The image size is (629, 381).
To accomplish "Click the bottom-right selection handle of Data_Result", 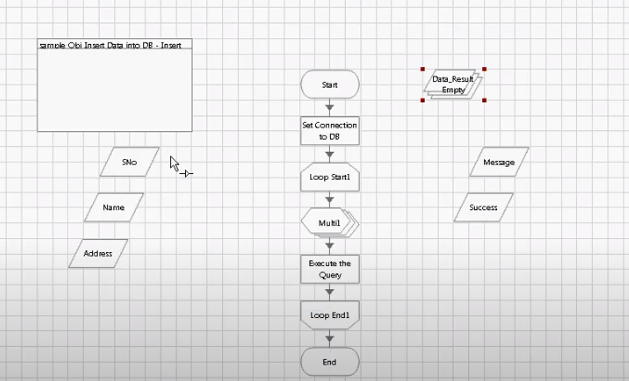I will (x=484, y=100).
